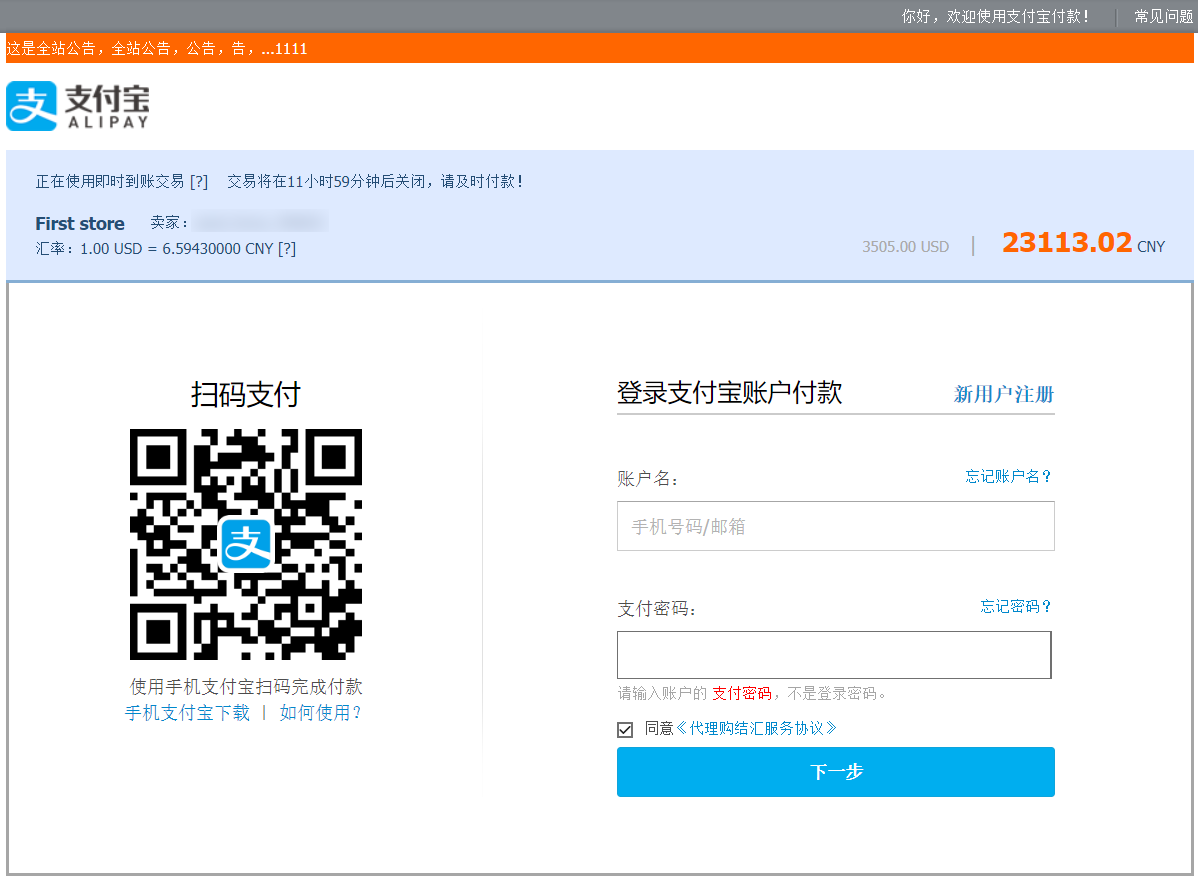Screen dimensions: 1198x881
Task: Click the 23113.02 CNY amount
Action: click(1083, 243)
